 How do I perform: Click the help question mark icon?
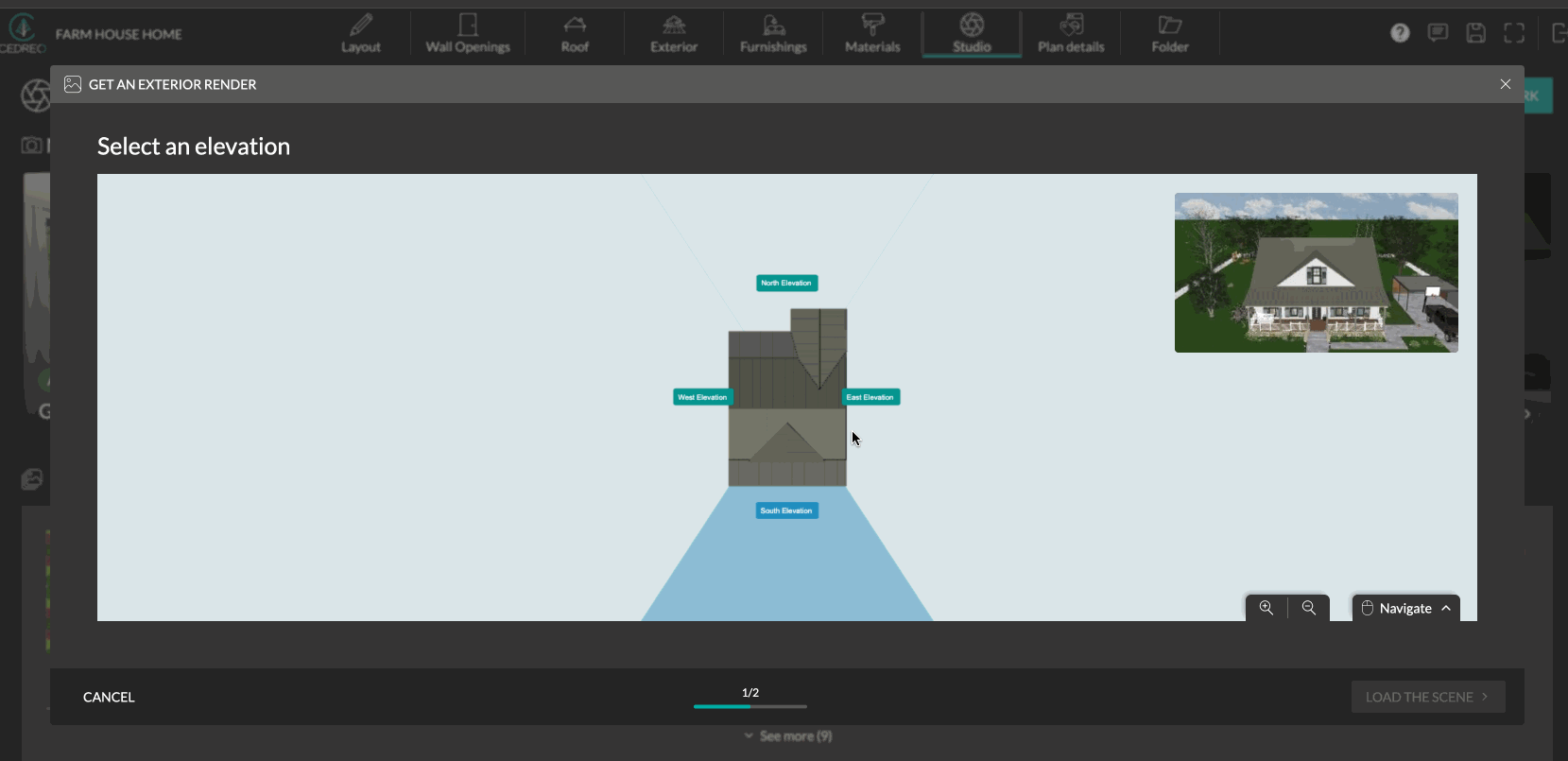[1400, 33]
